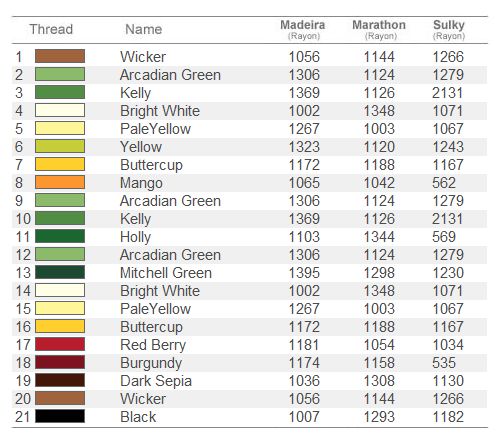Click the Mango orange color swatch
The image size is (500, 438).
click(60, 182)
